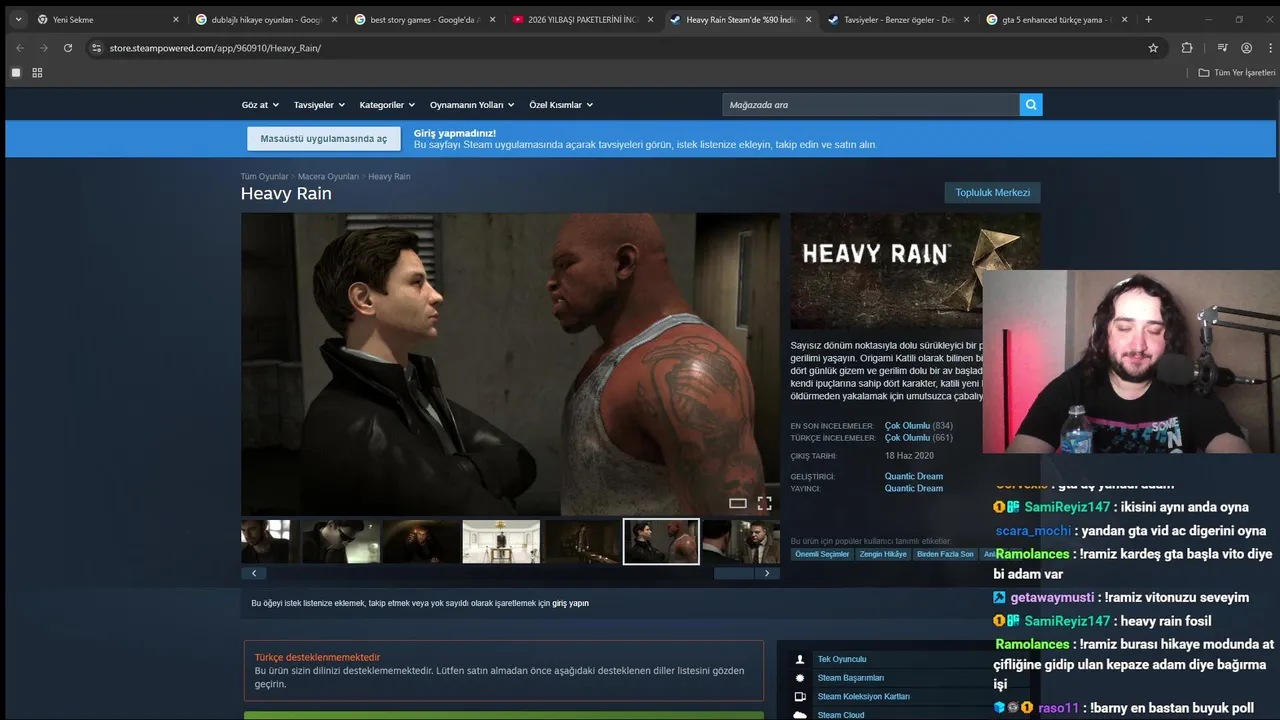This screenshot has width=1280, height=720.
Task: Close the 'best story games' tab
Action: 492,19
